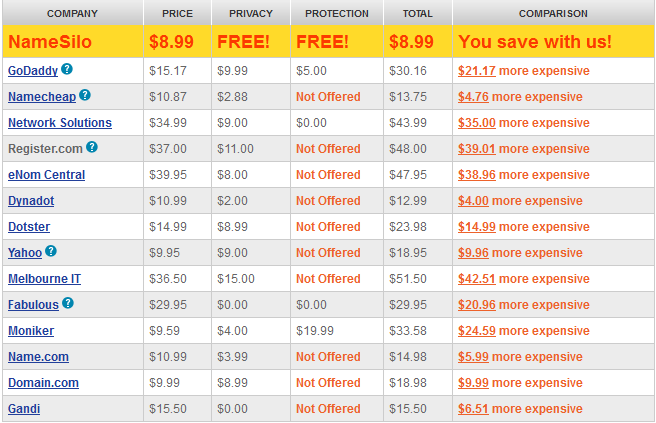
Task: Select the highlighted NameSilo row name
Action: (x=50, y=42)
